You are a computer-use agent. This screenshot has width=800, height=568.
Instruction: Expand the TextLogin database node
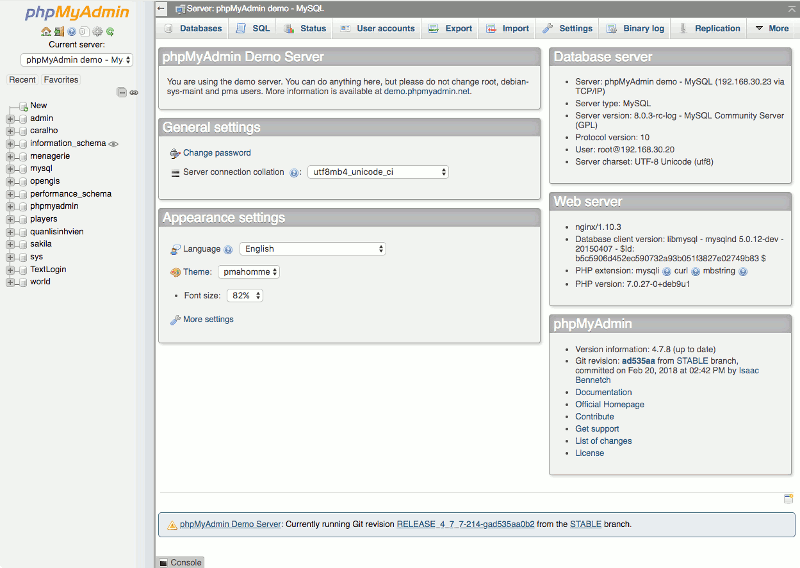point(10,269)
